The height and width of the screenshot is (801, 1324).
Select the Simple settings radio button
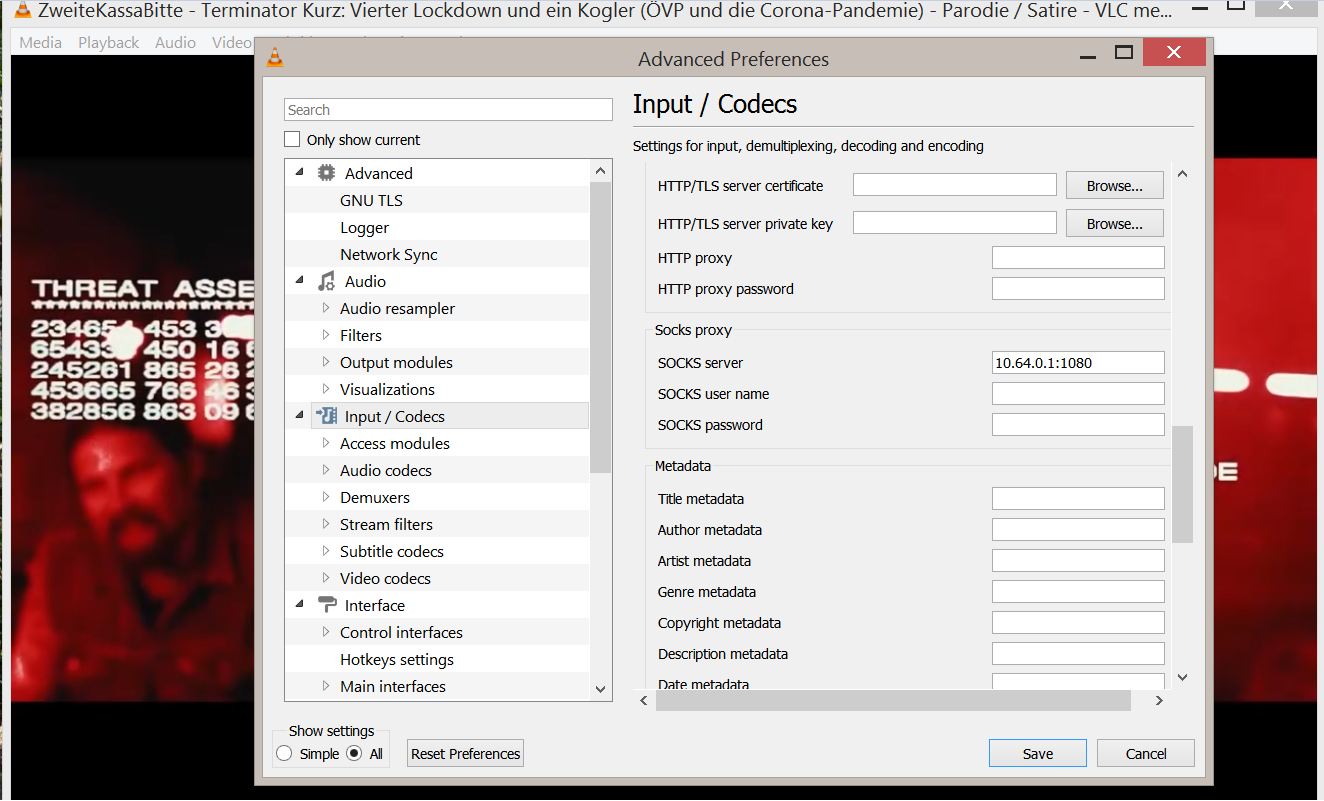284,753
